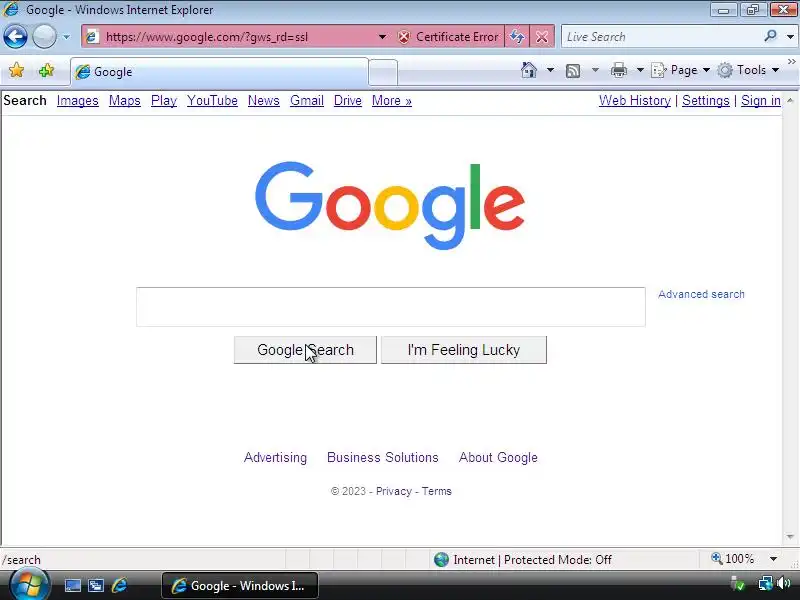Screen dimensions: 800x600
Task: Open the Play link
Action: 164,101
